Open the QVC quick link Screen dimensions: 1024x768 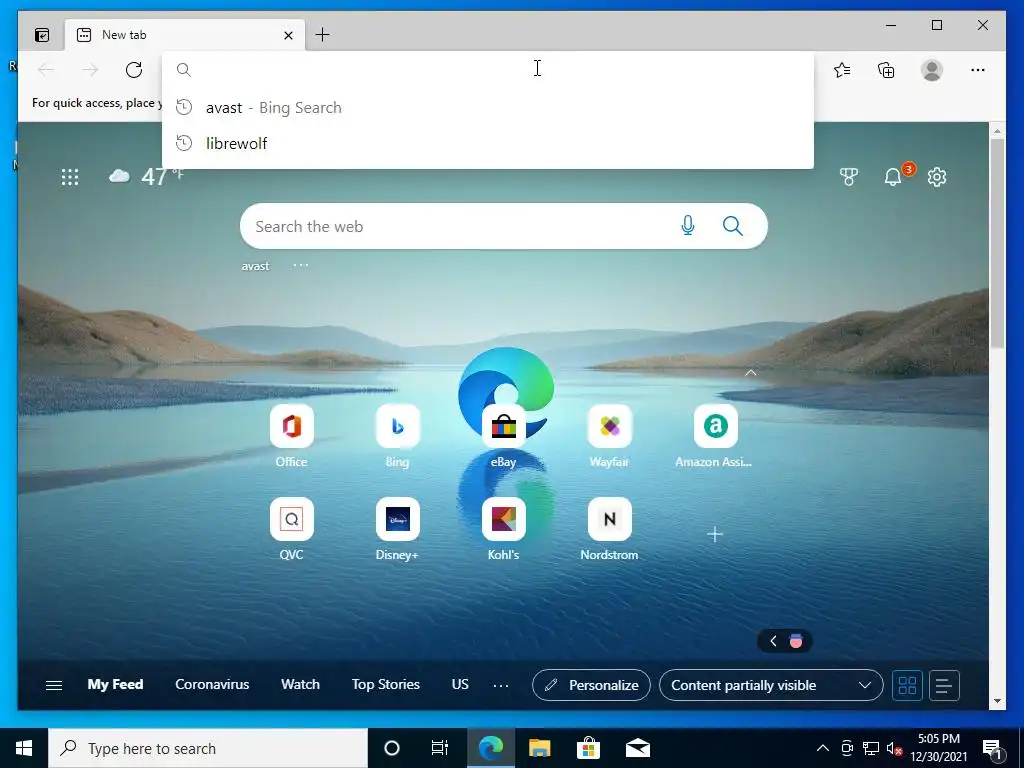click(x=291, y=529)
